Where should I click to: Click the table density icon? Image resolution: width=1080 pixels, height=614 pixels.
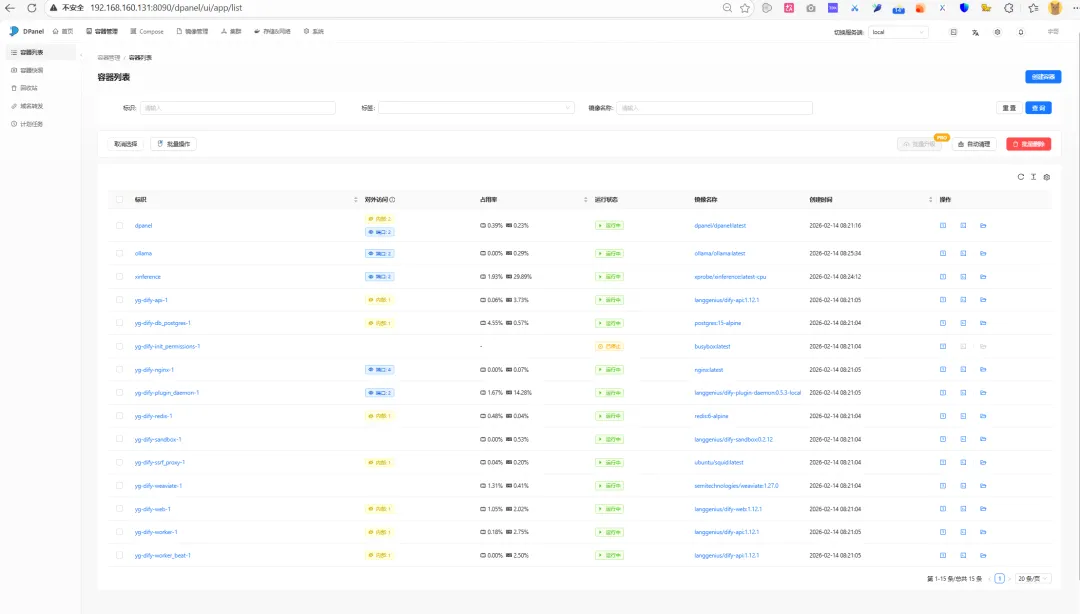(x=1034, y=177)
